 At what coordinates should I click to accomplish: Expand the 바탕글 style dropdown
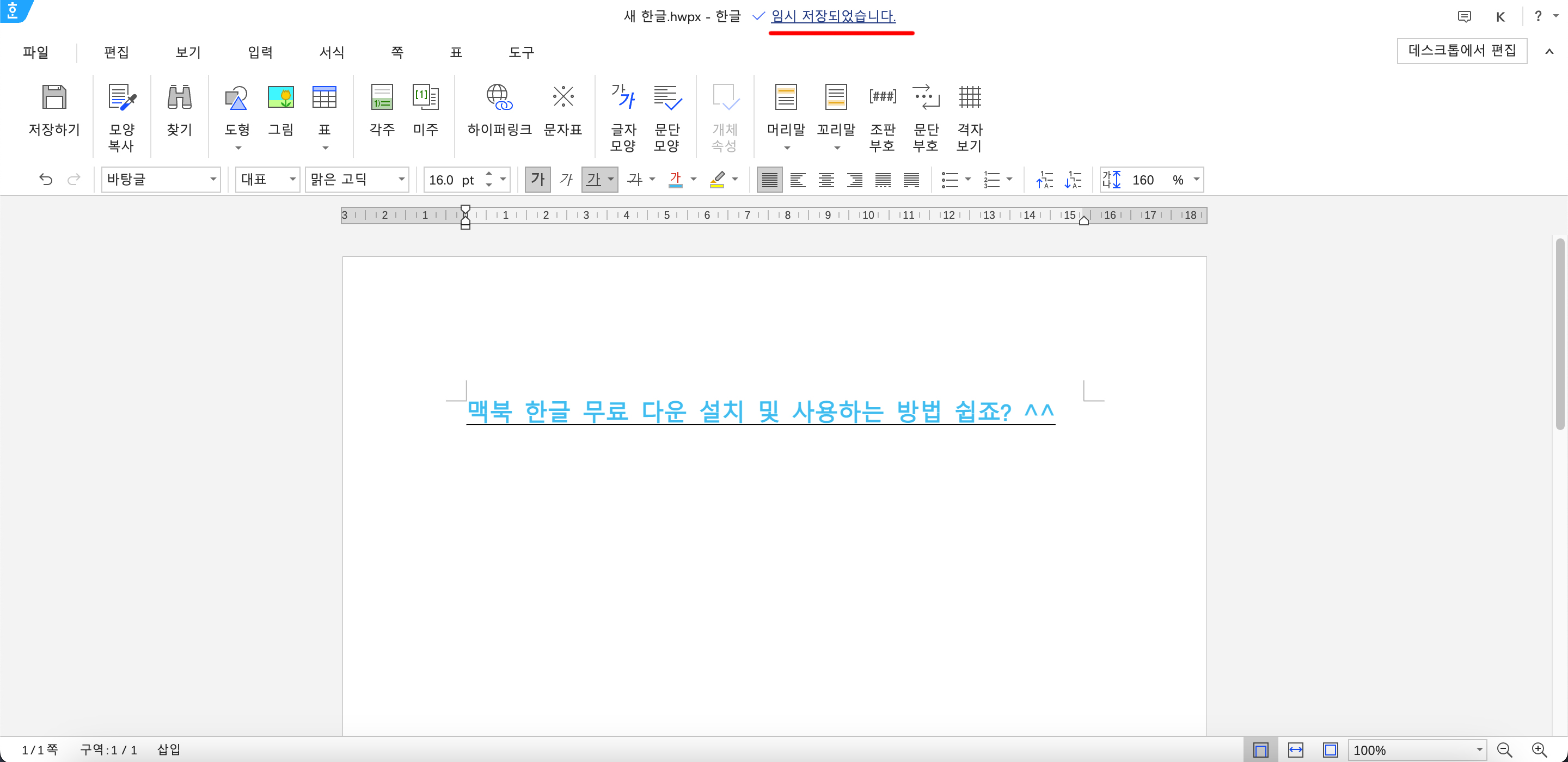[213, 180]
